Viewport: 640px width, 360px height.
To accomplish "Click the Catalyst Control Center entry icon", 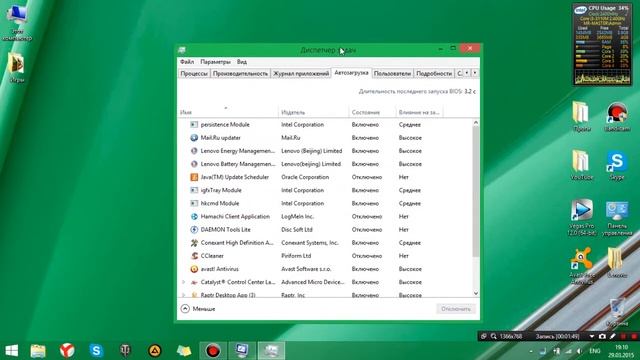I will pyautogui.click(x=194, y=282).
